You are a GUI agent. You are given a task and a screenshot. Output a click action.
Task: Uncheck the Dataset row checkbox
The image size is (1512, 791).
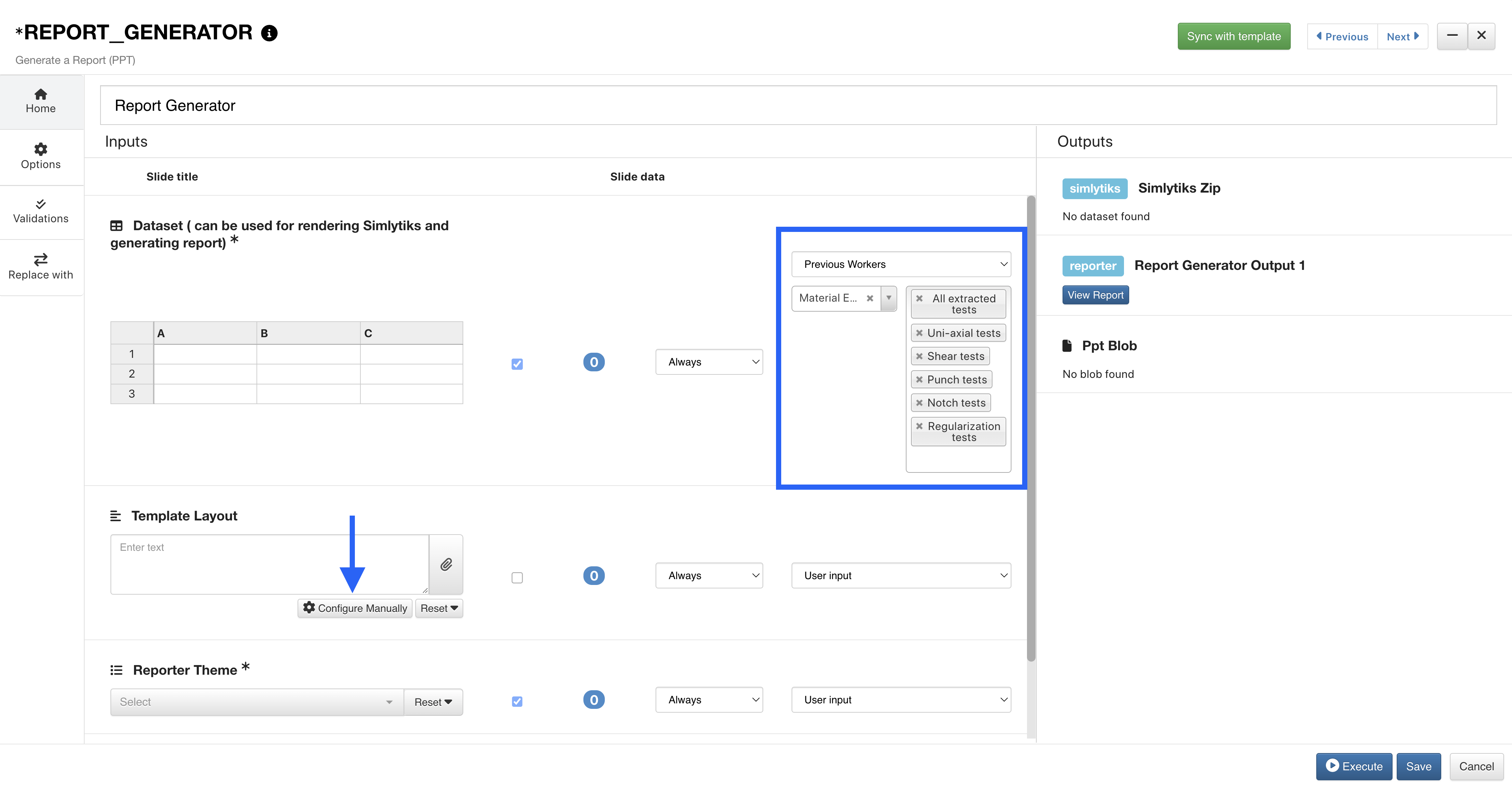(x=517, y=364)
